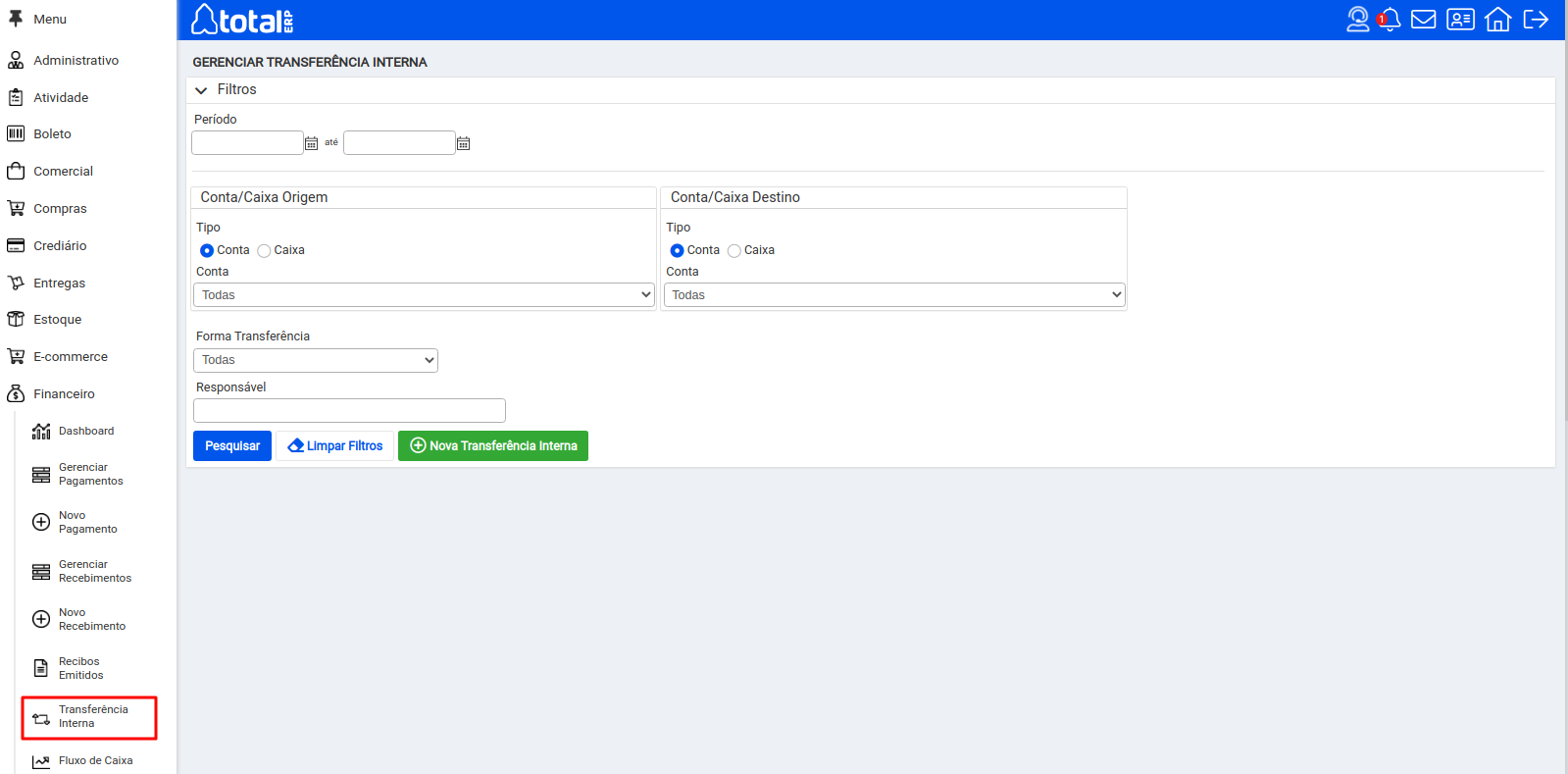Open calendar picker for period start date
The width and height of the screenshot is (1568, 774).
311,143
